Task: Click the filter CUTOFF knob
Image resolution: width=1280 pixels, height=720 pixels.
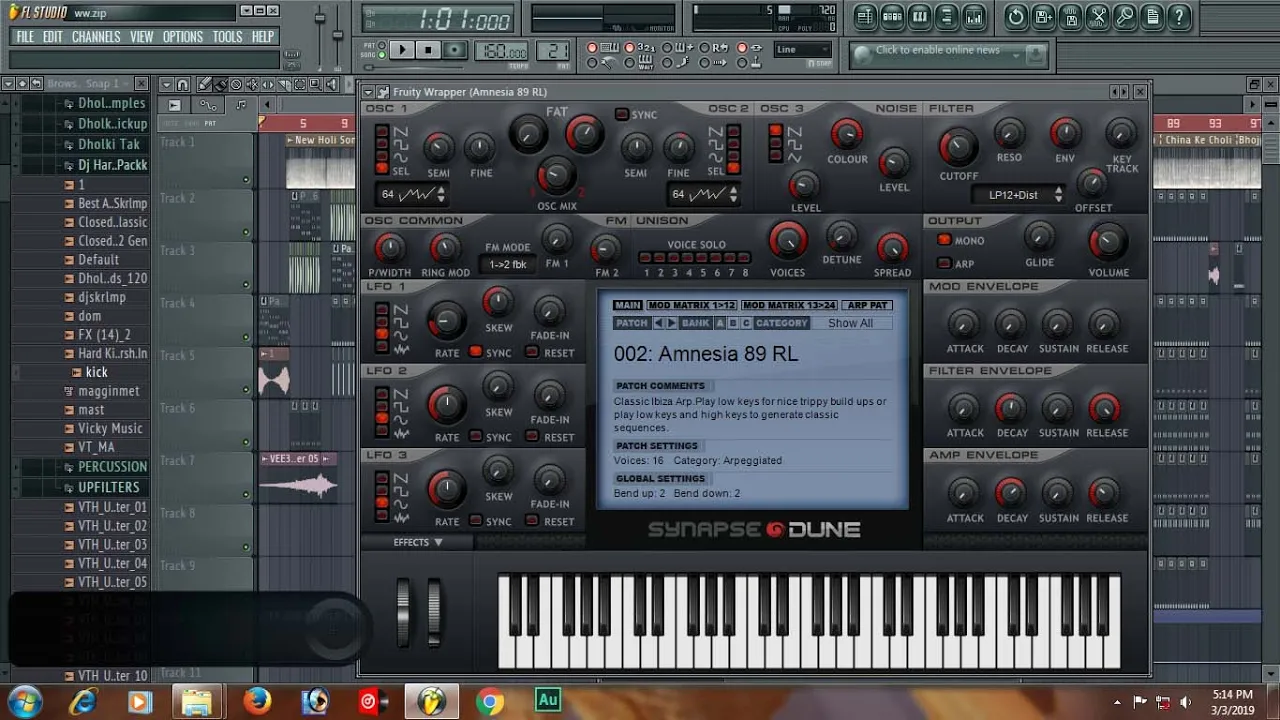Action: tap(958, 148)
